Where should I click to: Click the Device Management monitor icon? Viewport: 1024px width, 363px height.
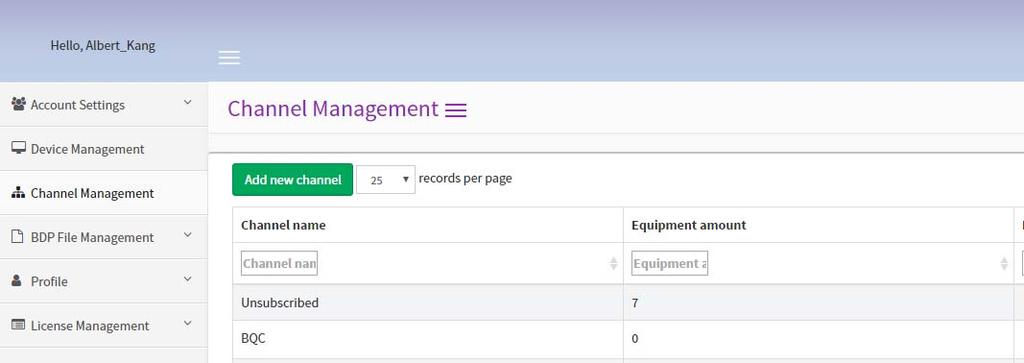tap(18, 148)
